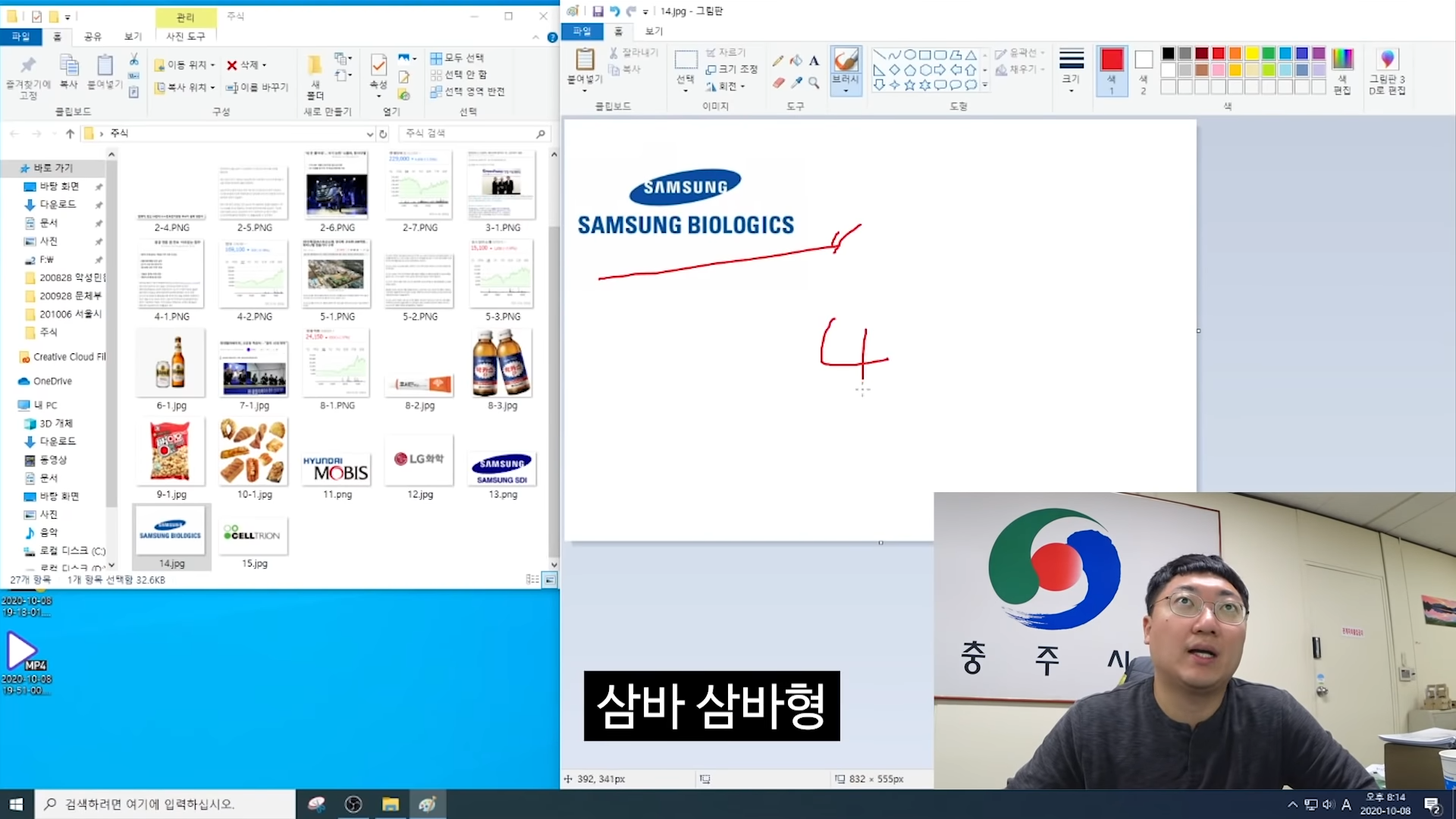Screen dimensions: 1456x819
Task: Open the Windows Start menu
Action: point(17,804)
